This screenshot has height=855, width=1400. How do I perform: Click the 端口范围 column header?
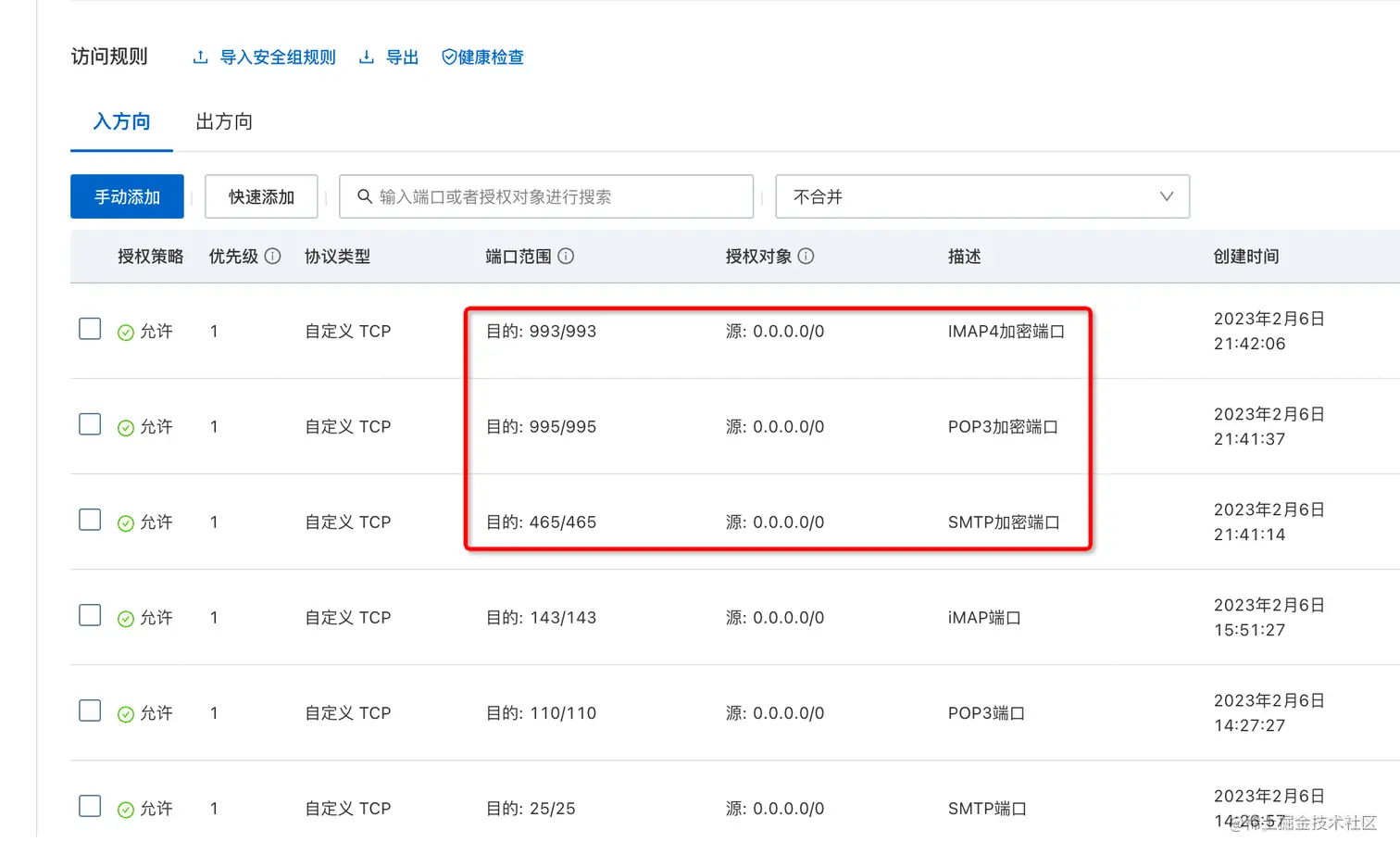click(519, 257)
